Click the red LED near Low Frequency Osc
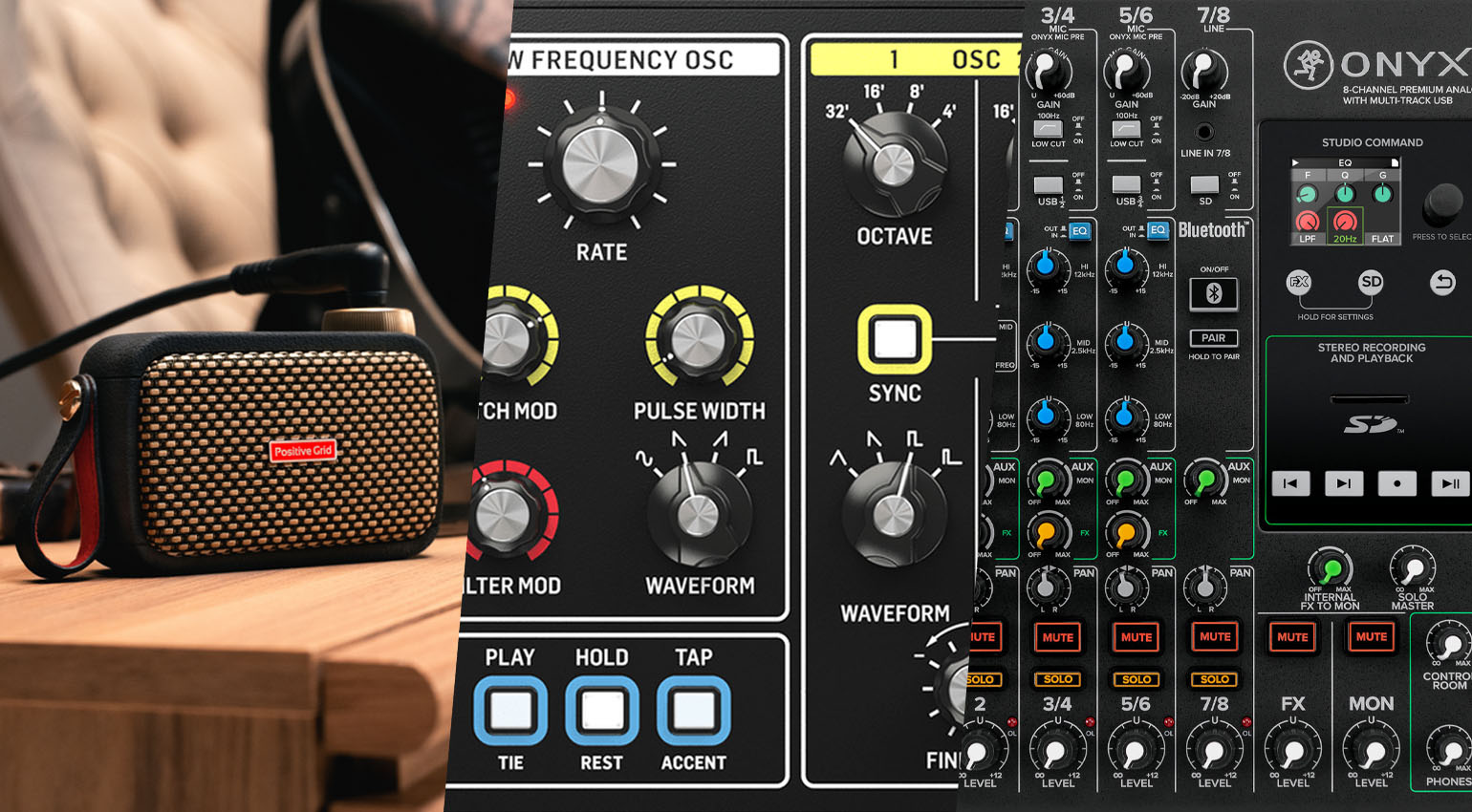The width and height of the screenshot is (1472, 812). coord(507,97)
